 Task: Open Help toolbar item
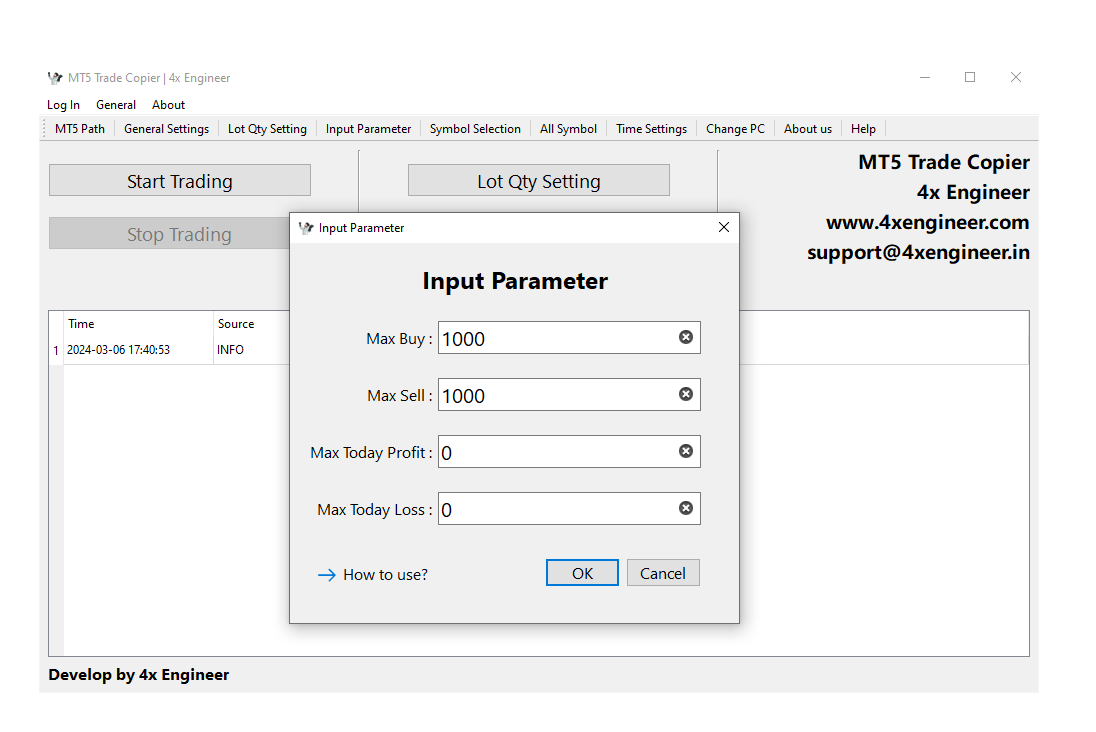[863, 129]
